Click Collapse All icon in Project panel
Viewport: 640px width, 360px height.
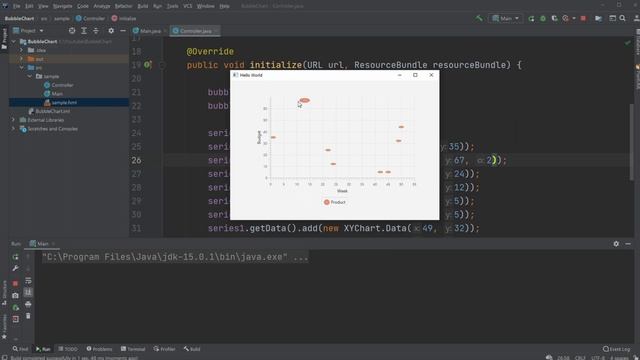point(96,31)
